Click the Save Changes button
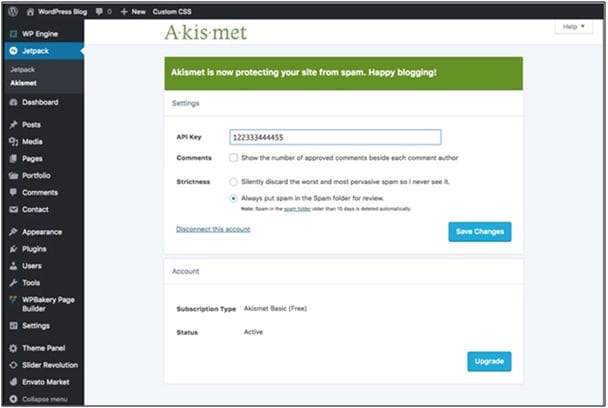The width and height of the screenshot is (608, 408). [480, 232]
